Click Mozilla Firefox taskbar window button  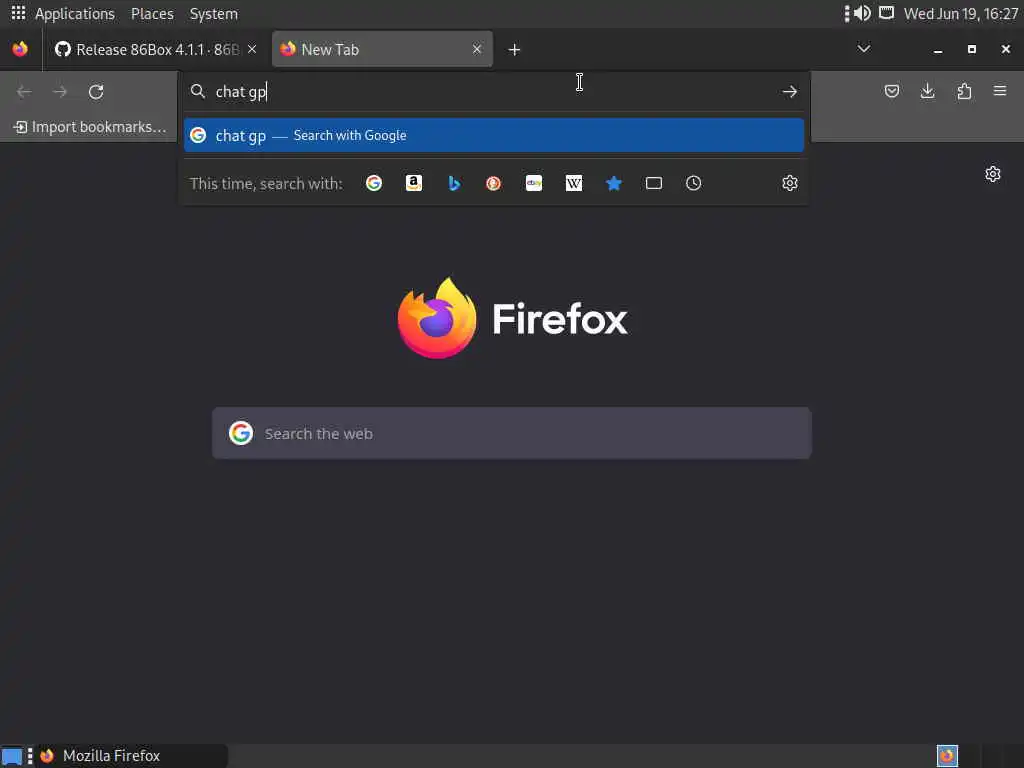(x=131, y=756)
